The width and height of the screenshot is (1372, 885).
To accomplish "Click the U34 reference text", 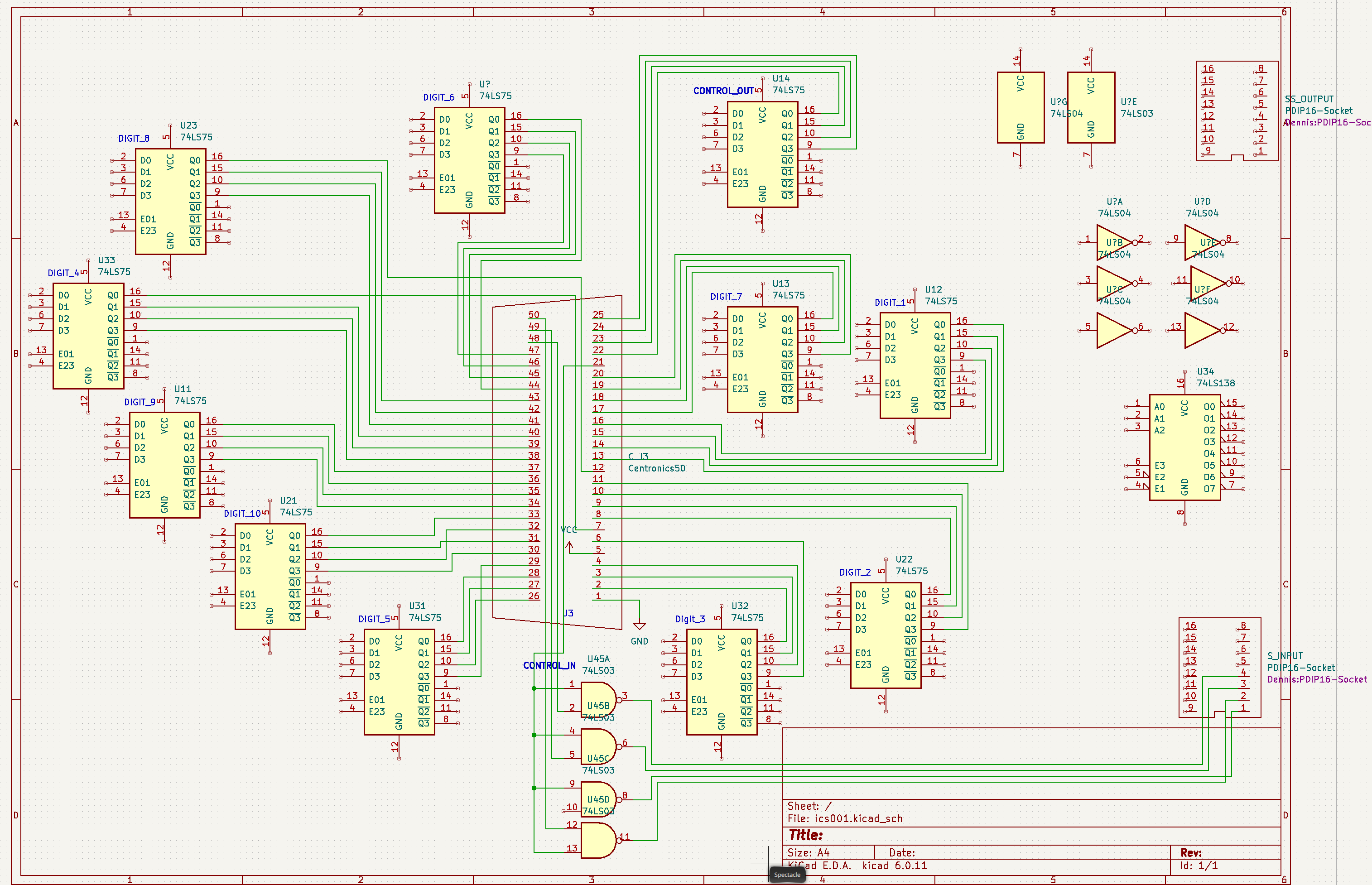I will pos(1205,372).
